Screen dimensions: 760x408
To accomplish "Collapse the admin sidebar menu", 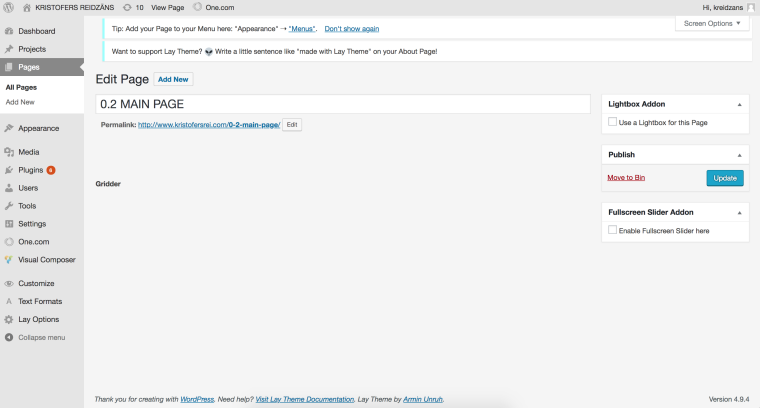I will pyautogui.click(x=41, y=337).
